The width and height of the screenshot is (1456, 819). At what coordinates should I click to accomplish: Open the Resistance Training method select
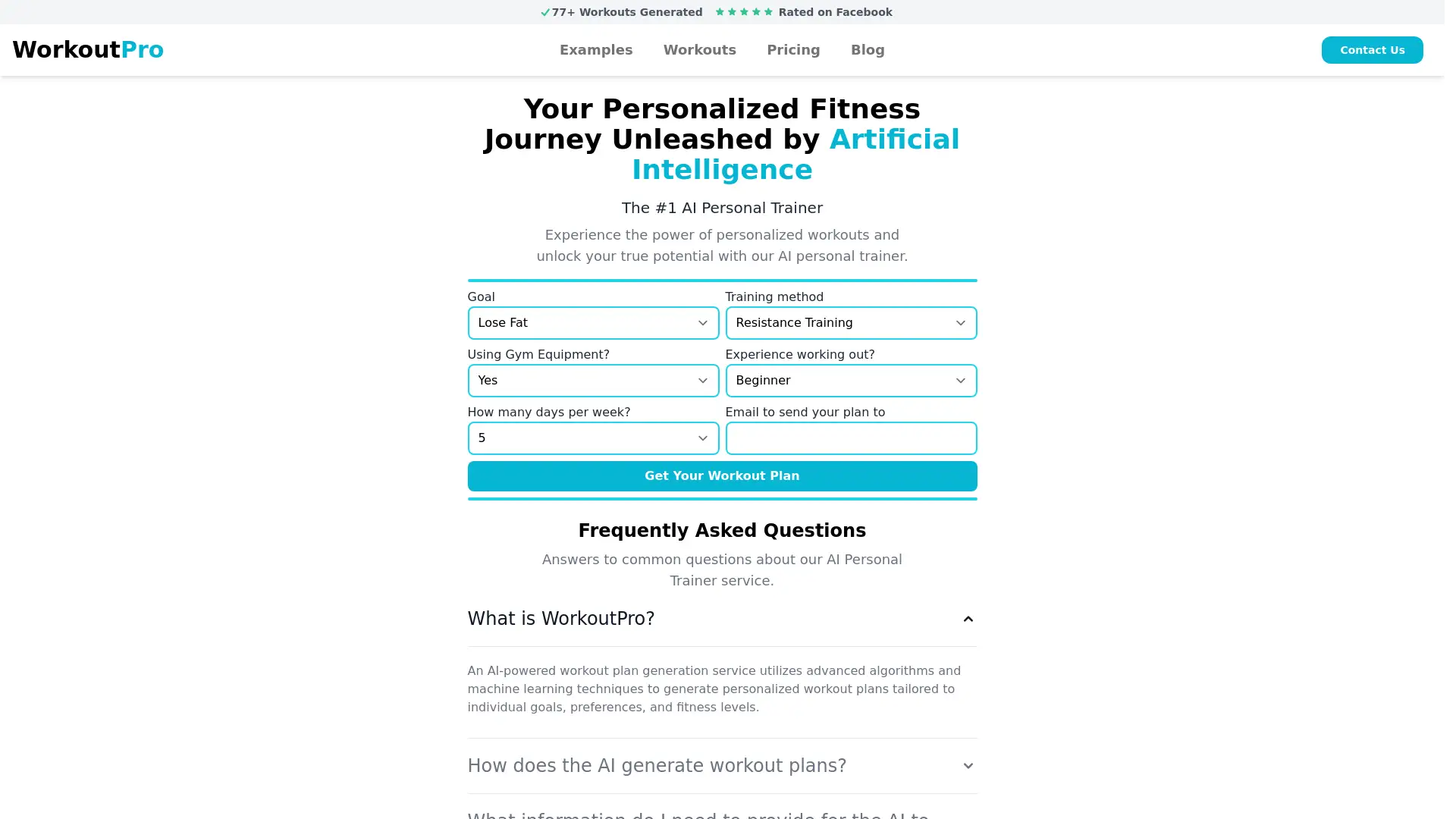851,323
